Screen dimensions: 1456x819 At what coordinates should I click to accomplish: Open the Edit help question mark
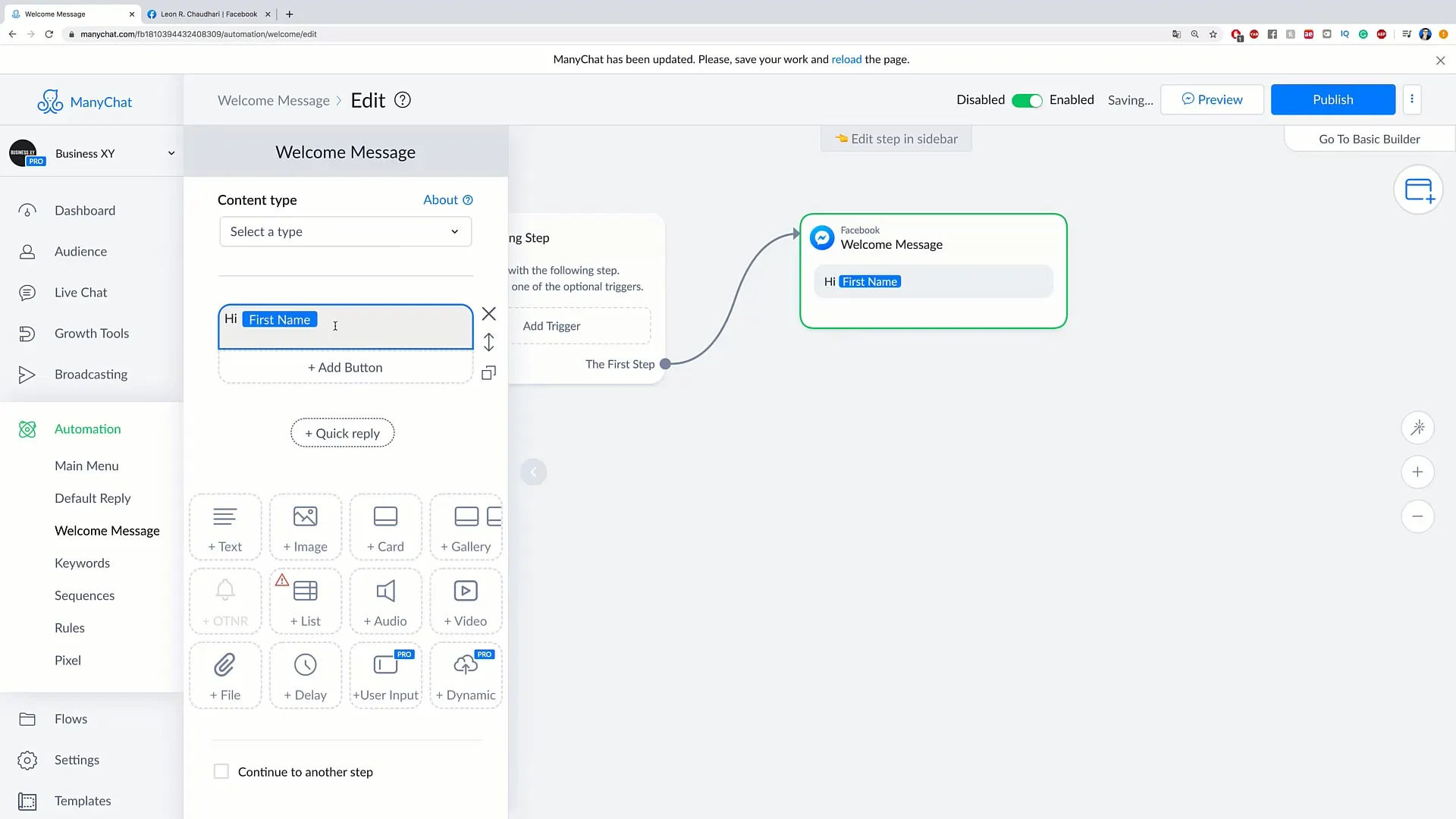(403, 100)
